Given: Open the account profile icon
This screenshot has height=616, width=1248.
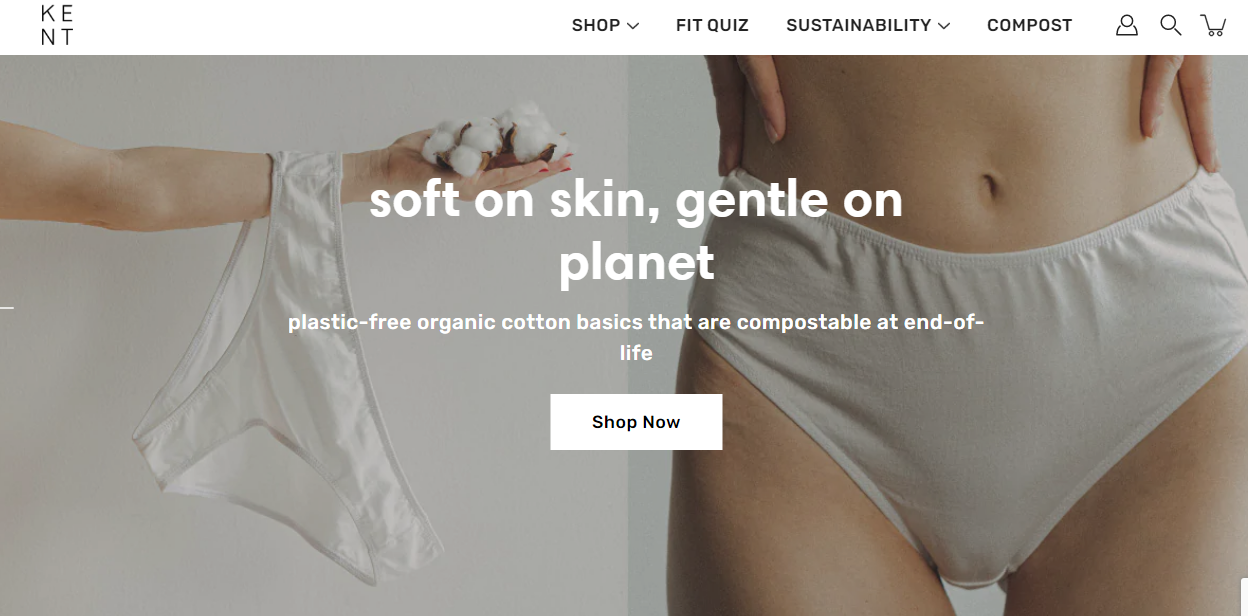Looking at the screenshot, I should pyautogui.click(x=1127, y=25).
